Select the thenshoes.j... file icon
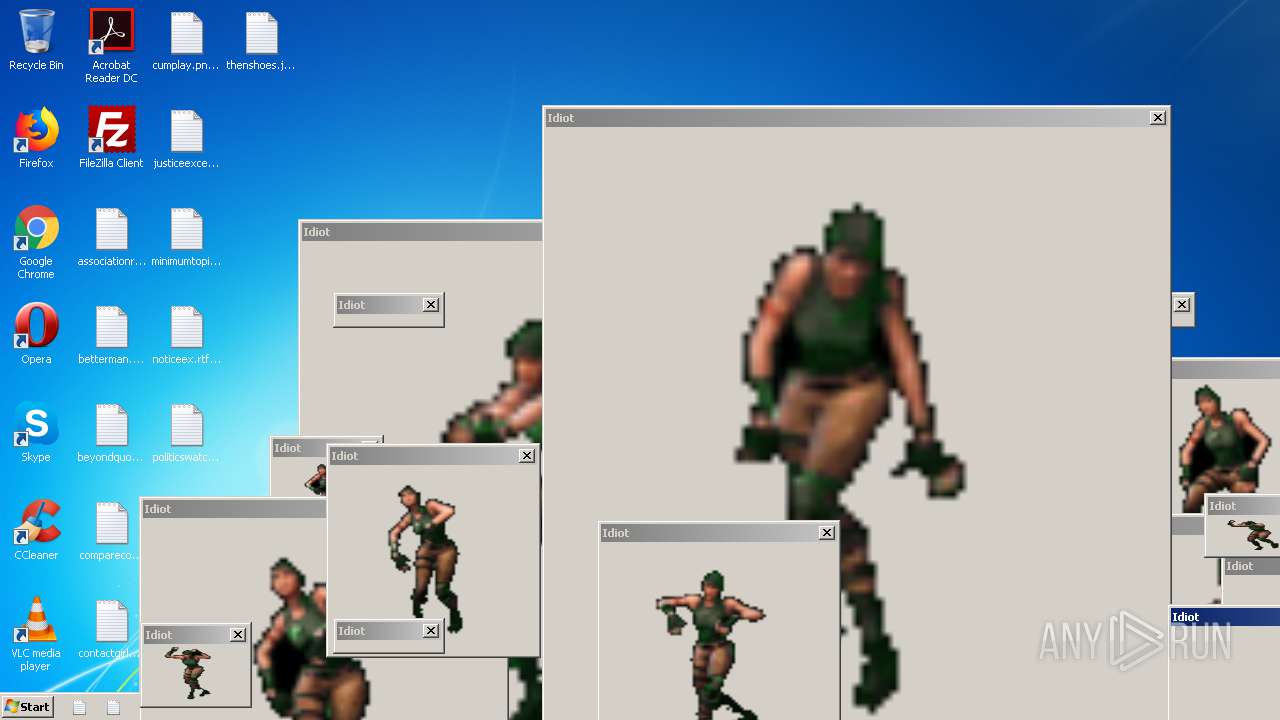 [261, 41]
